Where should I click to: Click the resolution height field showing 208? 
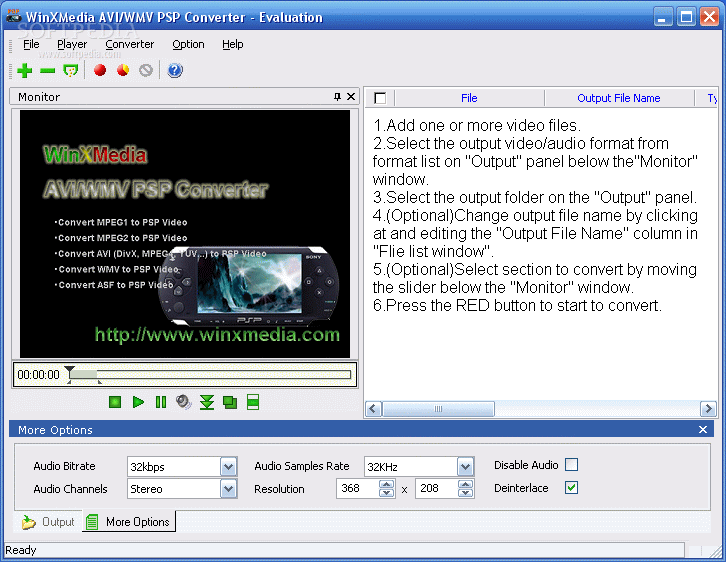click(437, 488)
